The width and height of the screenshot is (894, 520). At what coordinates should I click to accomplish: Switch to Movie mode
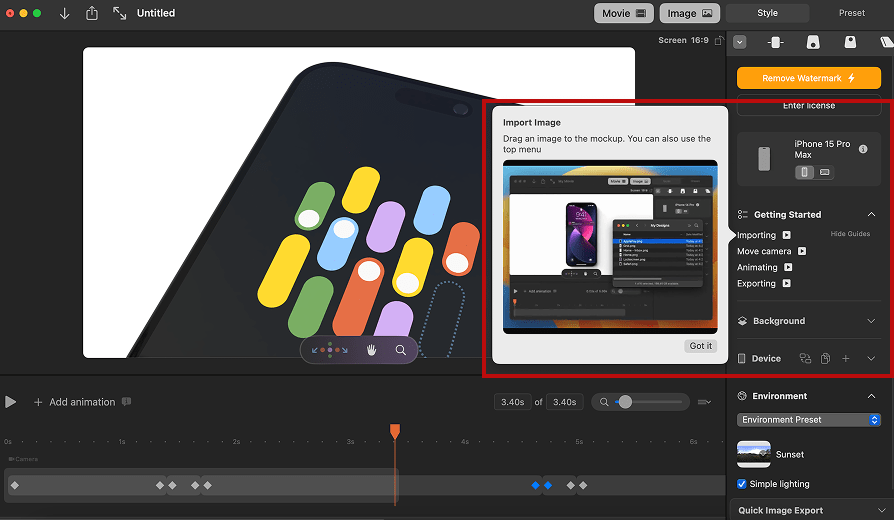pyautogui.click(x=625, y=13)
